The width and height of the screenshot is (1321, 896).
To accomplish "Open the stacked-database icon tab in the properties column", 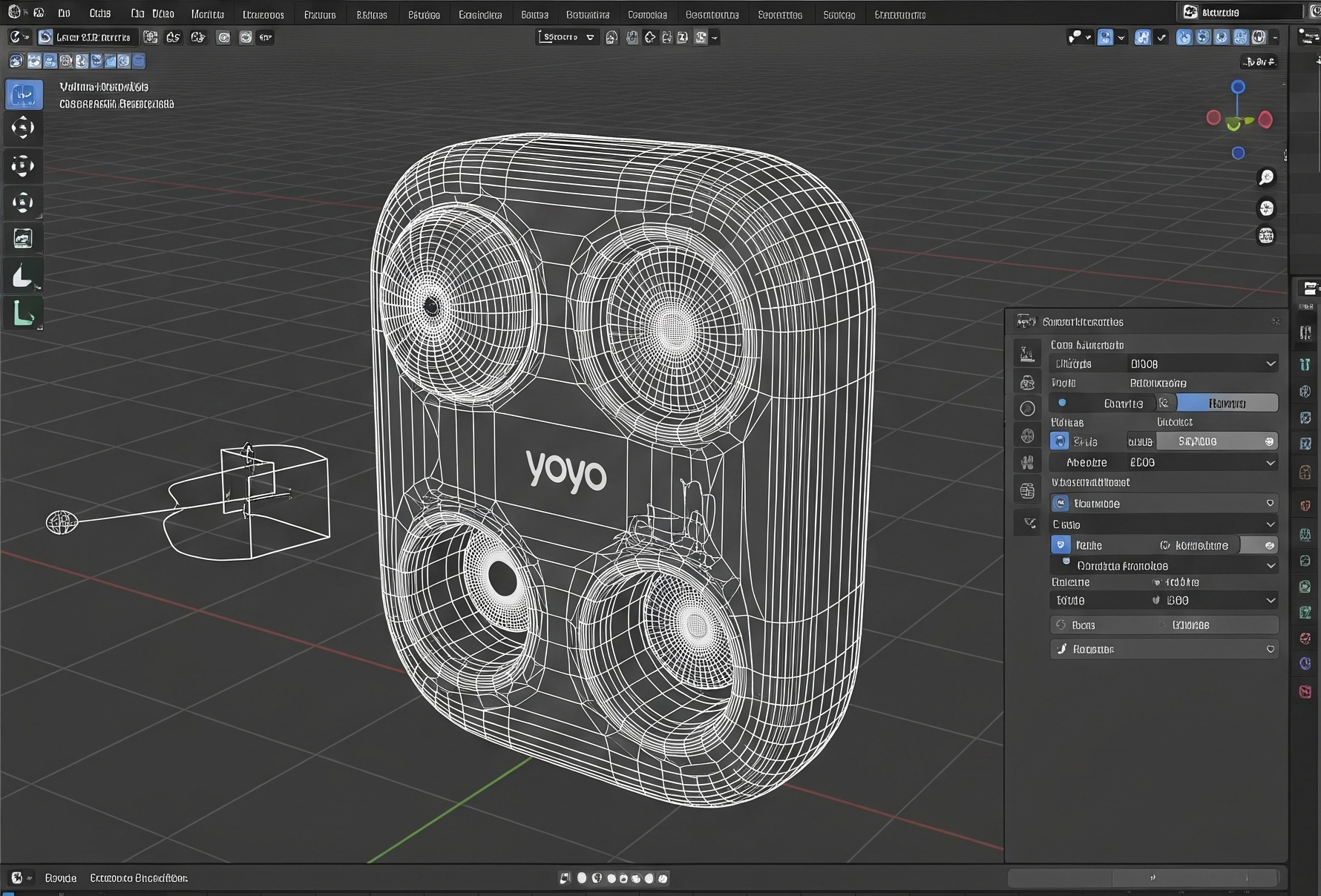I will click(x=1028, y=490).
